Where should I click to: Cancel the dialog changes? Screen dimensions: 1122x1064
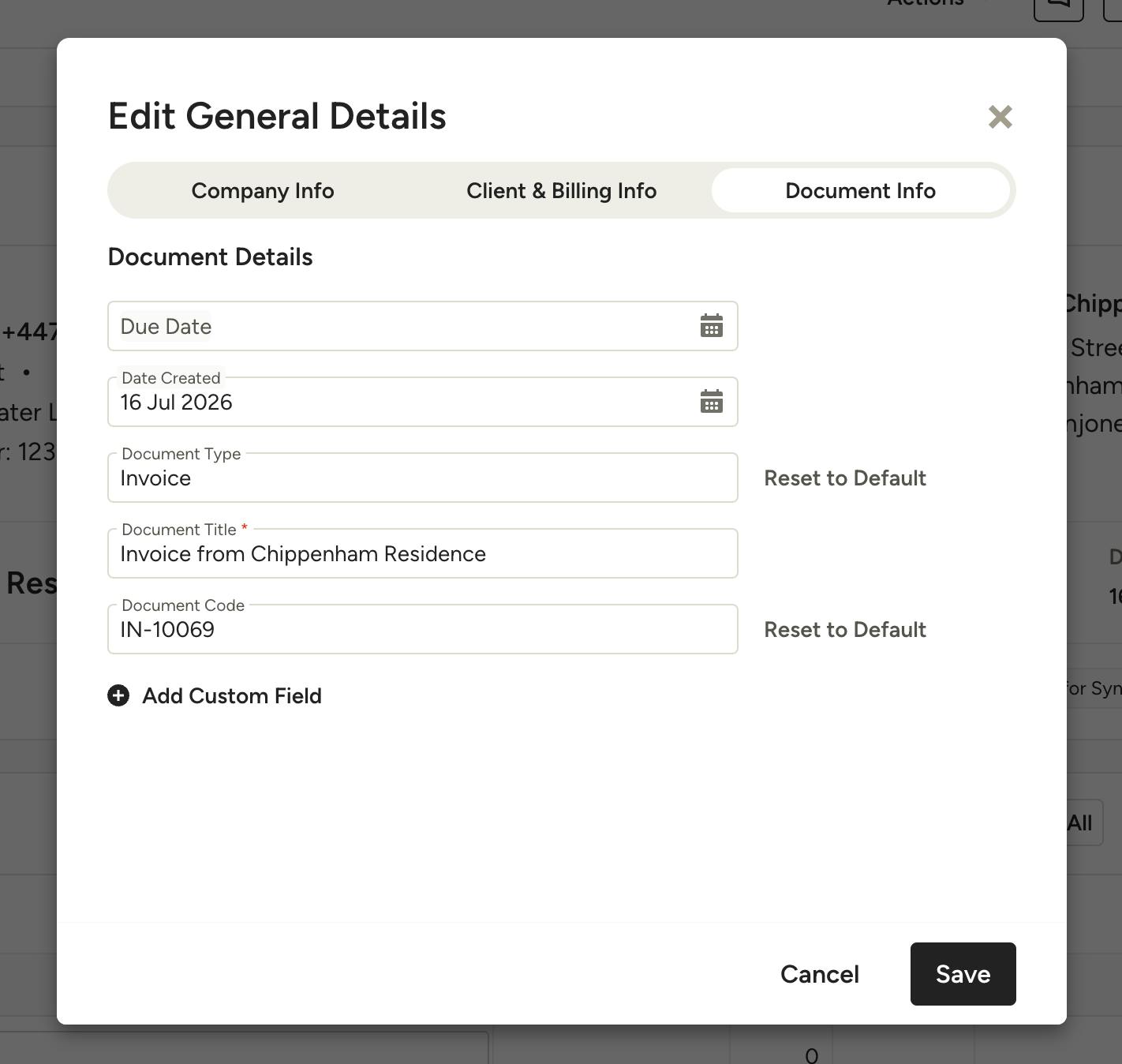[x=820, y=974]
